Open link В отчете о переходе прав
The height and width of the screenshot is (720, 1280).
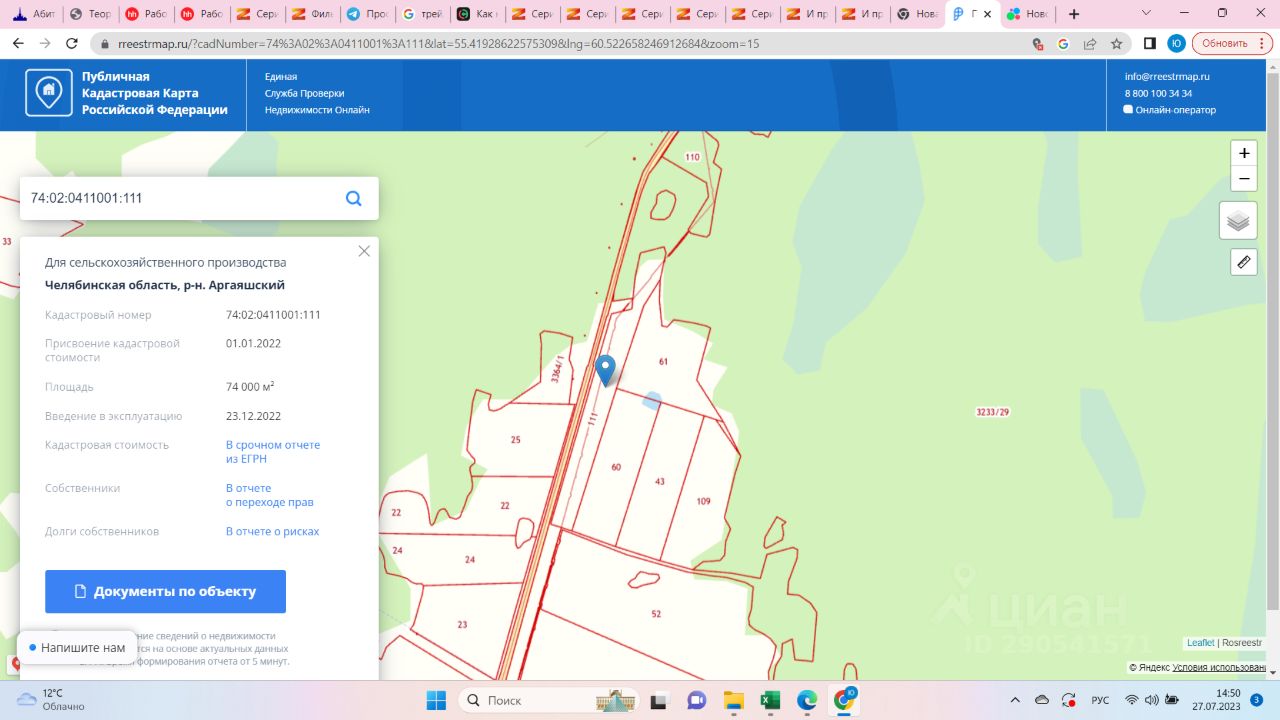[x=270, y=495]
